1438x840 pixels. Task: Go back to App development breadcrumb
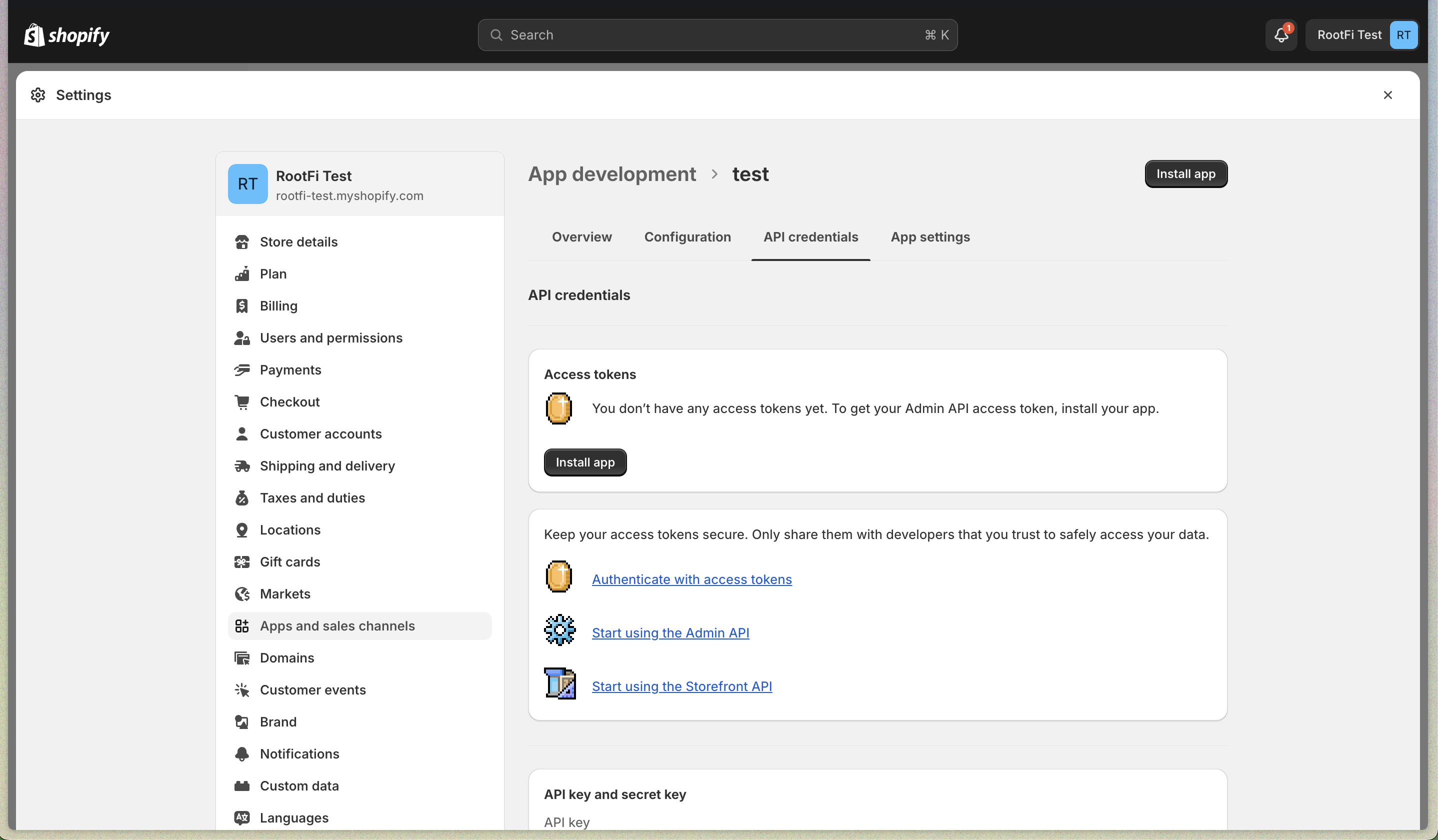[x=611, y=174]
